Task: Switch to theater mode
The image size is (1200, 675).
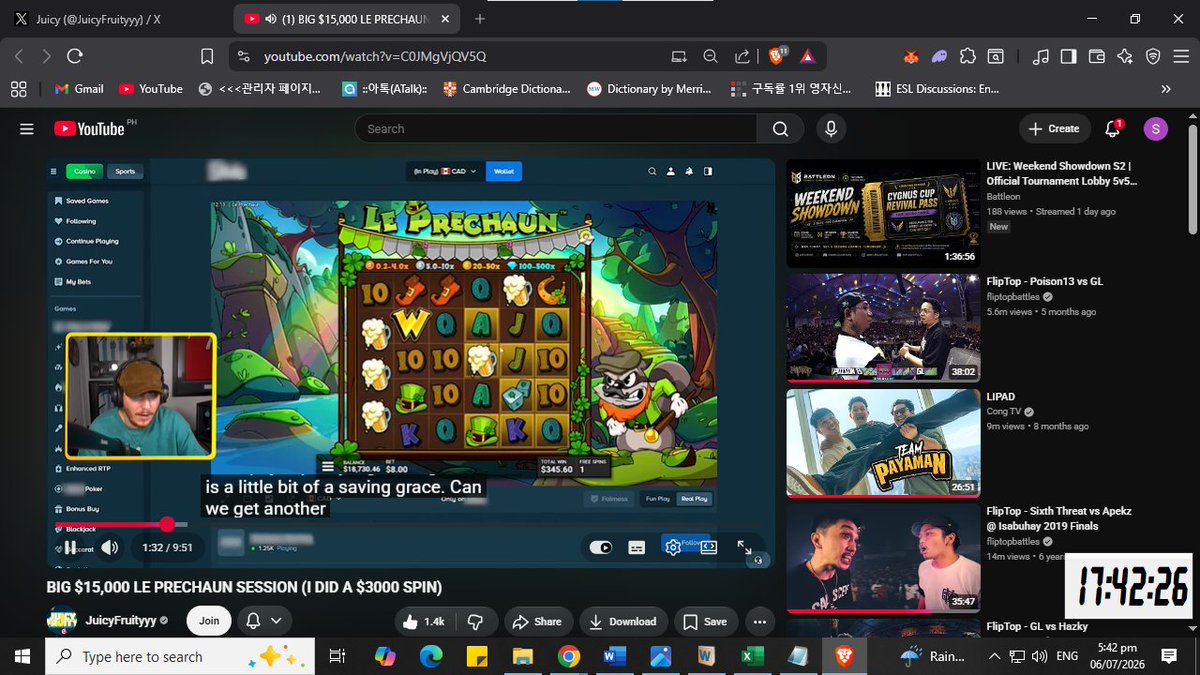Action: [x=709, y=547]
